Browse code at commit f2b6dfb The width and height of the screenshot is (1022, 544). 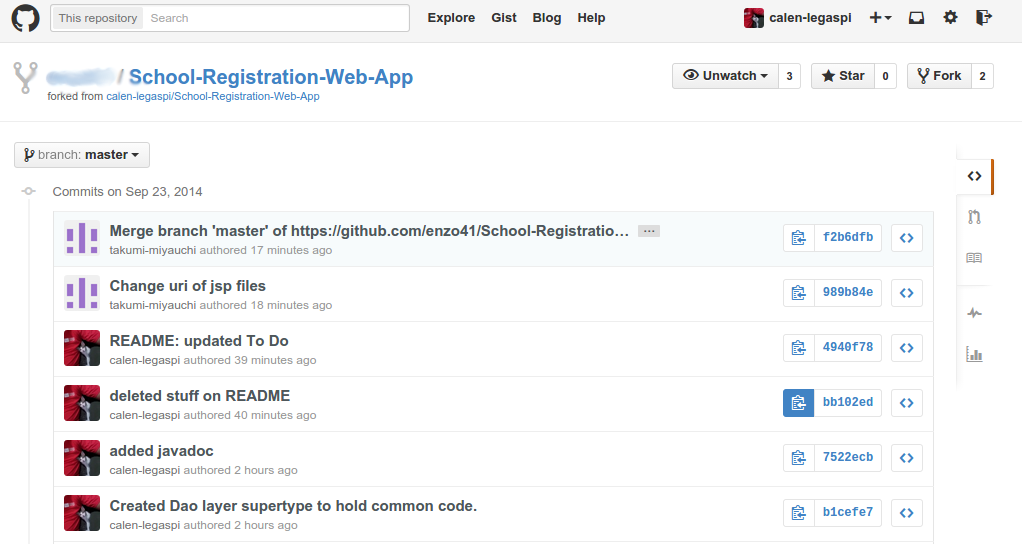click(907, 238)
